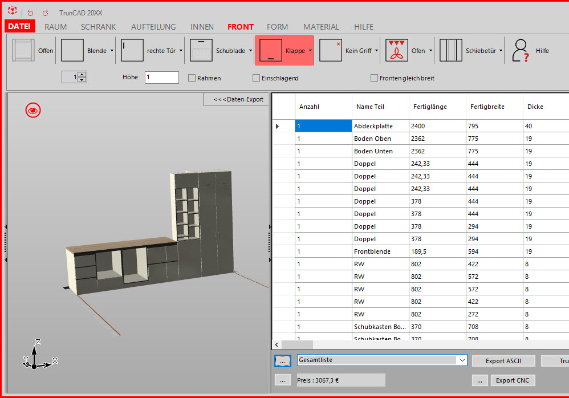Click the row selector arrow for Abdeckplatte
The width and height of the screenshot is (569, 398).
[277, 126]
